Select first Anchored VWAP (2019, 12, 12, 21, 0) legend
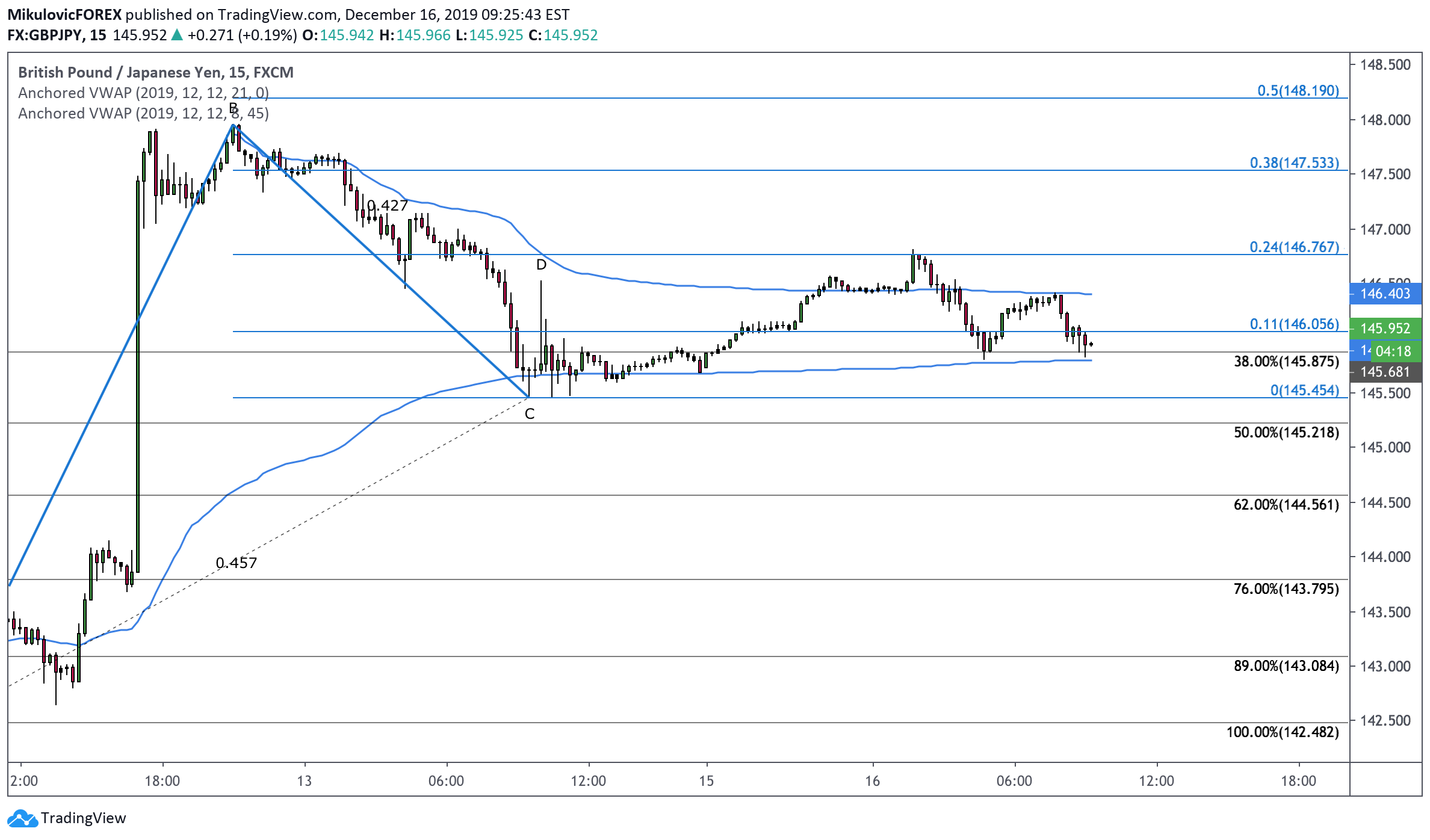Viewport: 1430px width, 840px height. (x=143, y=93)
